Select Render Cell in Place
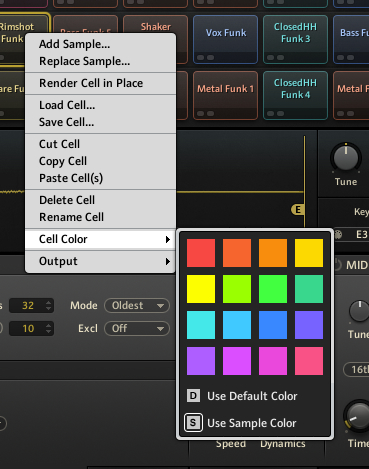The height and width of the screenshot is (469, 369). (100, 83)
